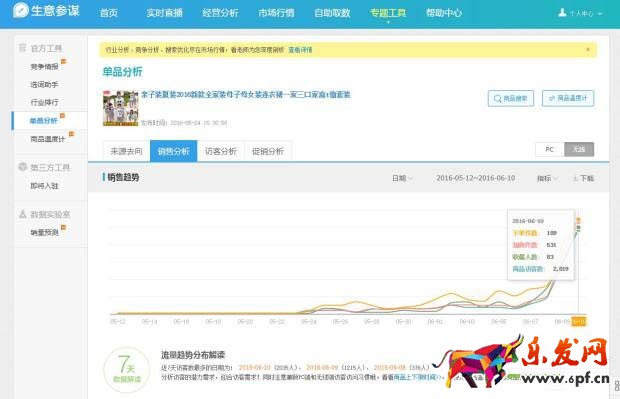The width and height of the screenshot is (620, 399).
Task: Click the 商品搜索 magnifier button
Action: click(510, 98)
